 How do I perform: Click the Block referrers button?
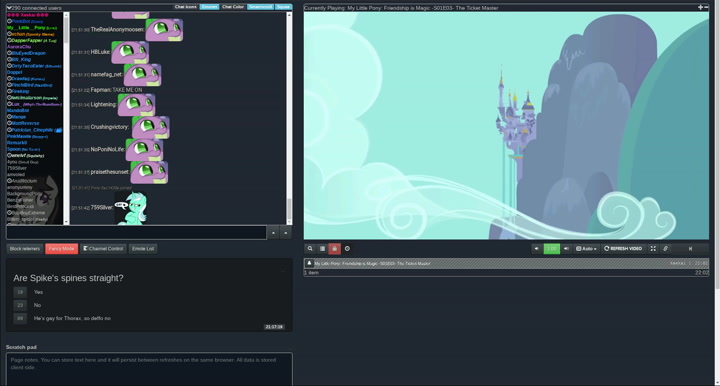25,248
